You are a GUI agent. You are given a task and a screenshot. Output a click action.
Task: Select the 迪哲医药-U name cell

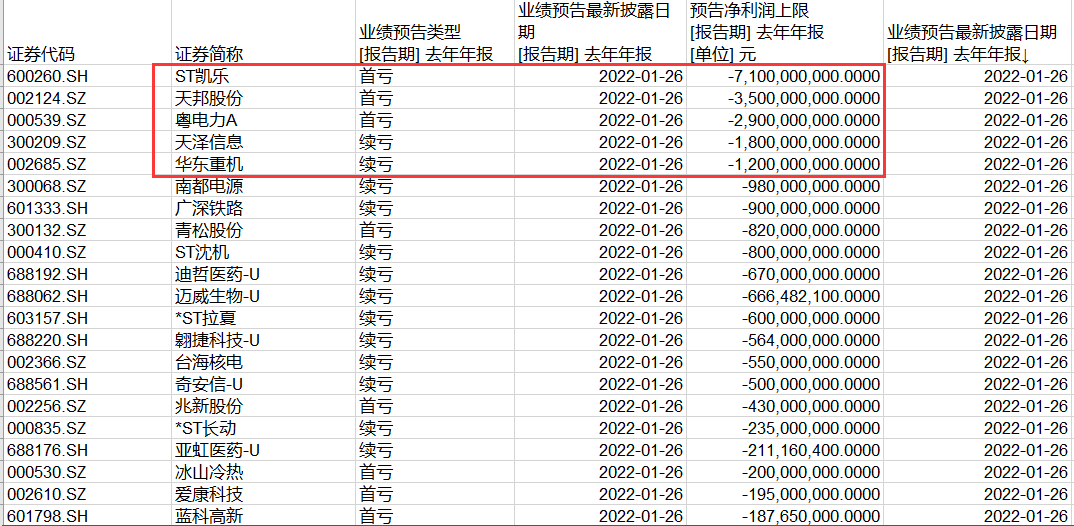point(264,274)
